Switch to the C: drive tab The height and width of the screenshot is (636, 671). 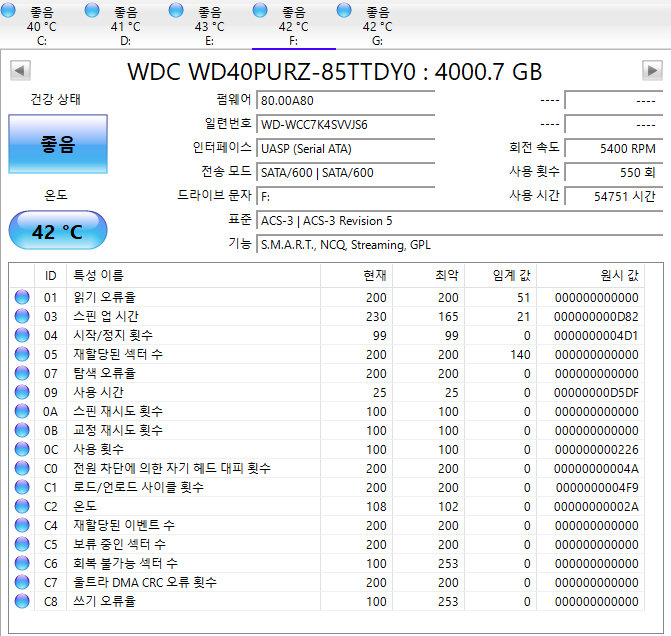(41, 25)
